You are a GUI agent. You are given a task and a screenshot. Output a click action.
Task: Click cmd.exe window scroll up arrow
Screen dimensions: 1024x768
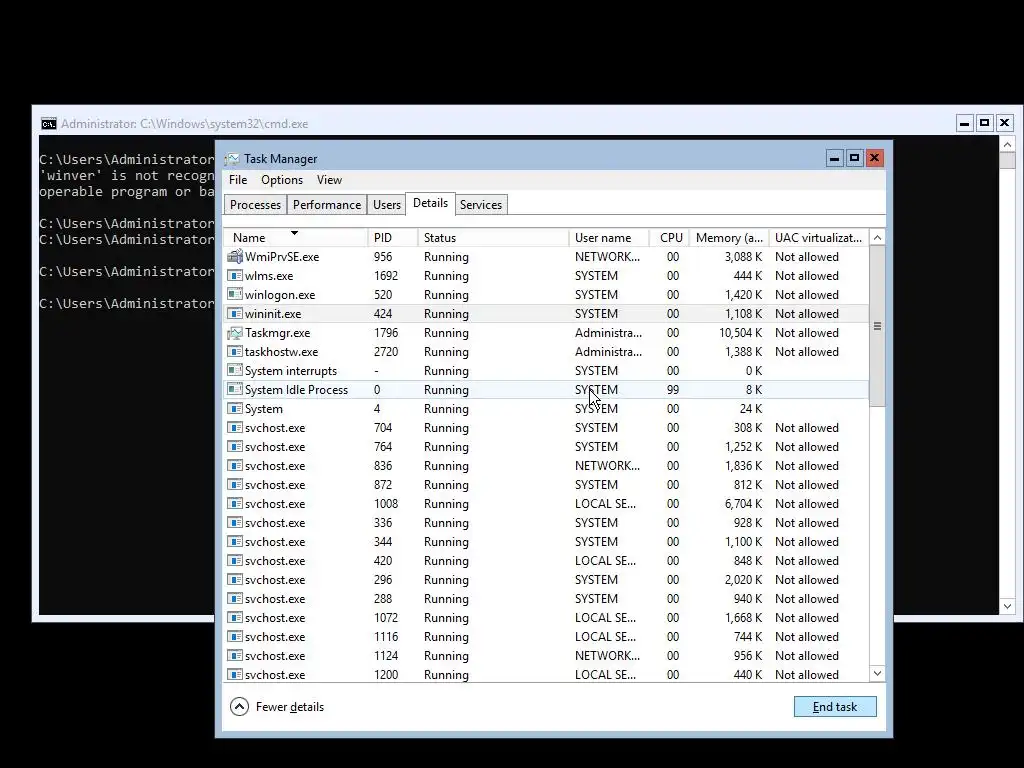tap(1007, 144)
